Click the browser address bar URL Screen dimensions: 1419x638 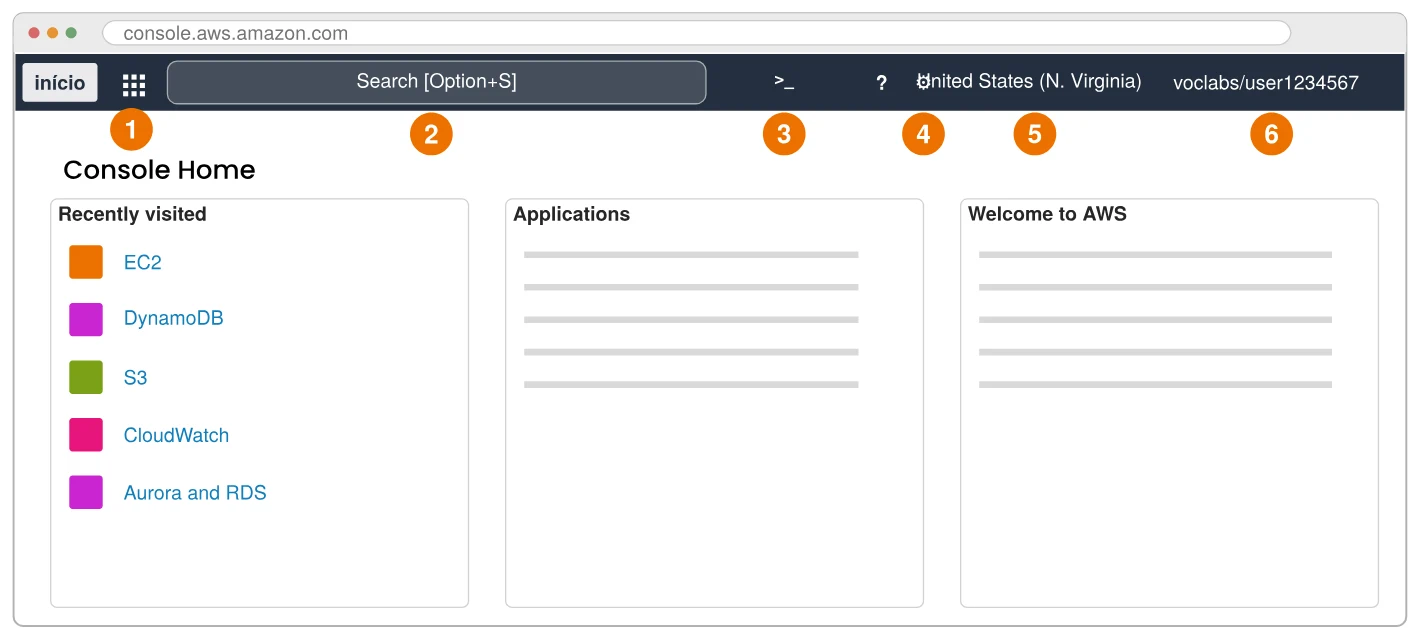pyautogui.click(x=236, y=33)
